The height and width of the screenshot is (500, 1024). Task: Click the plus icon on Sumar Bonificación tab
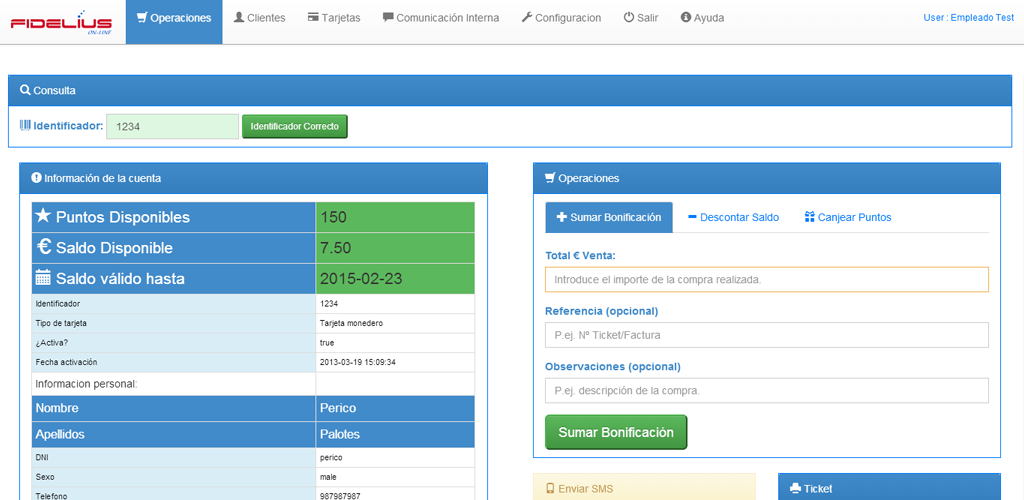[562, 217]
